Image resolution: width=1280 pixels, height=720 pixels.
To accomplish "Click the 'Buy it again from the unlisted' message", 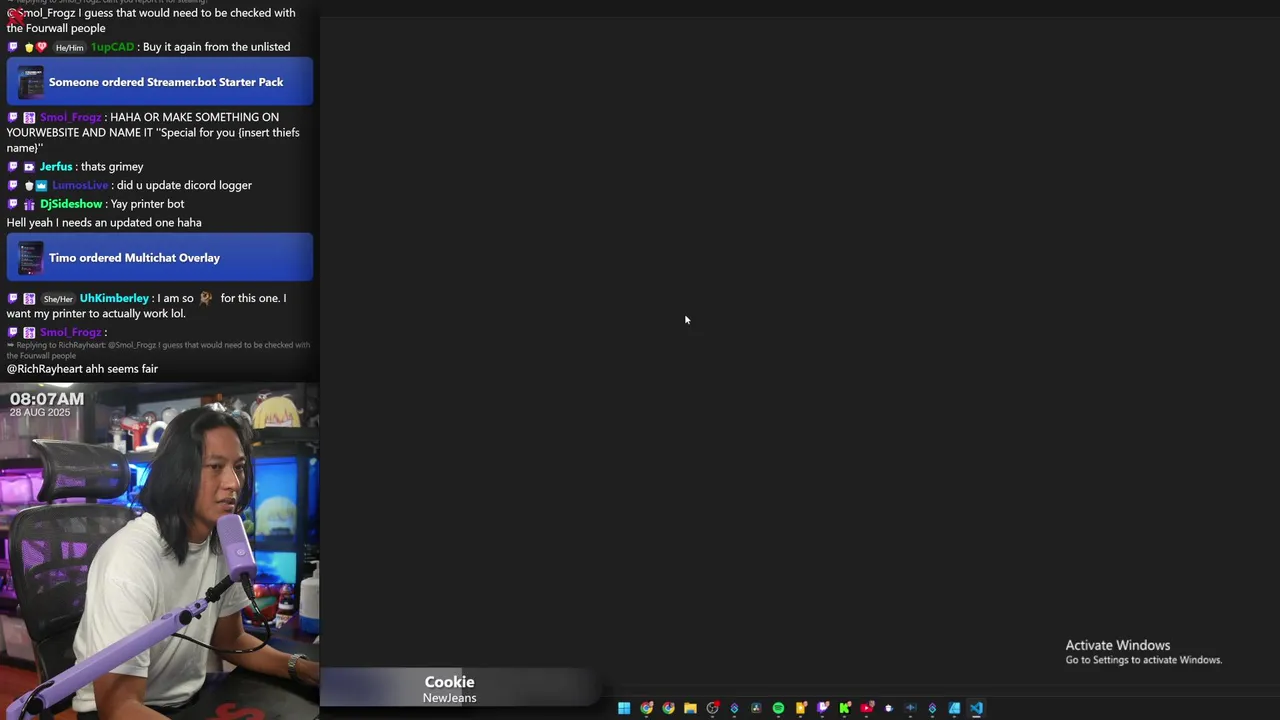I will (216, 47).
